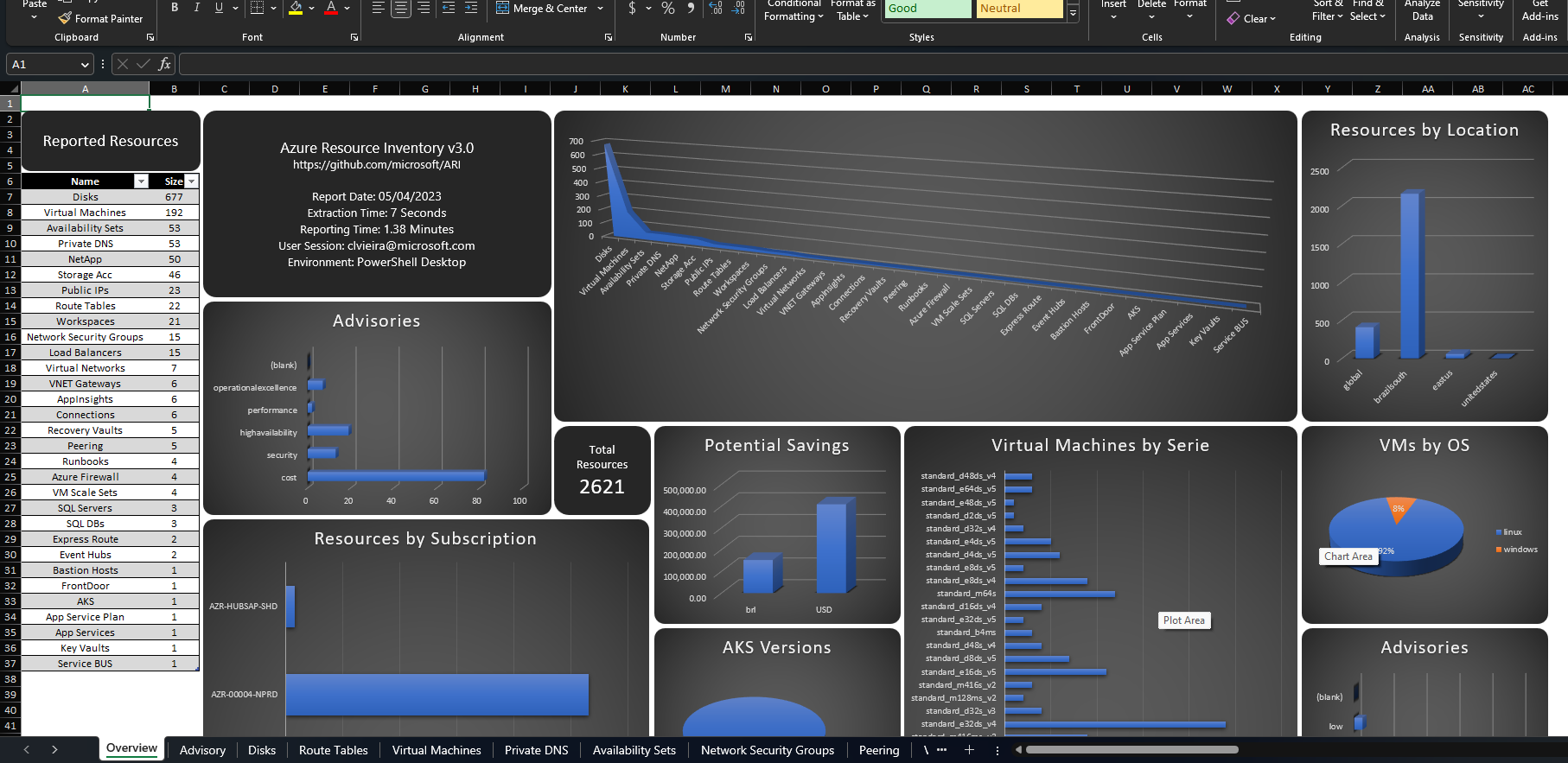The height and width of the screenshot is (763, 1568).
Task: Click Format Painter
Action: tap(100, 18)
